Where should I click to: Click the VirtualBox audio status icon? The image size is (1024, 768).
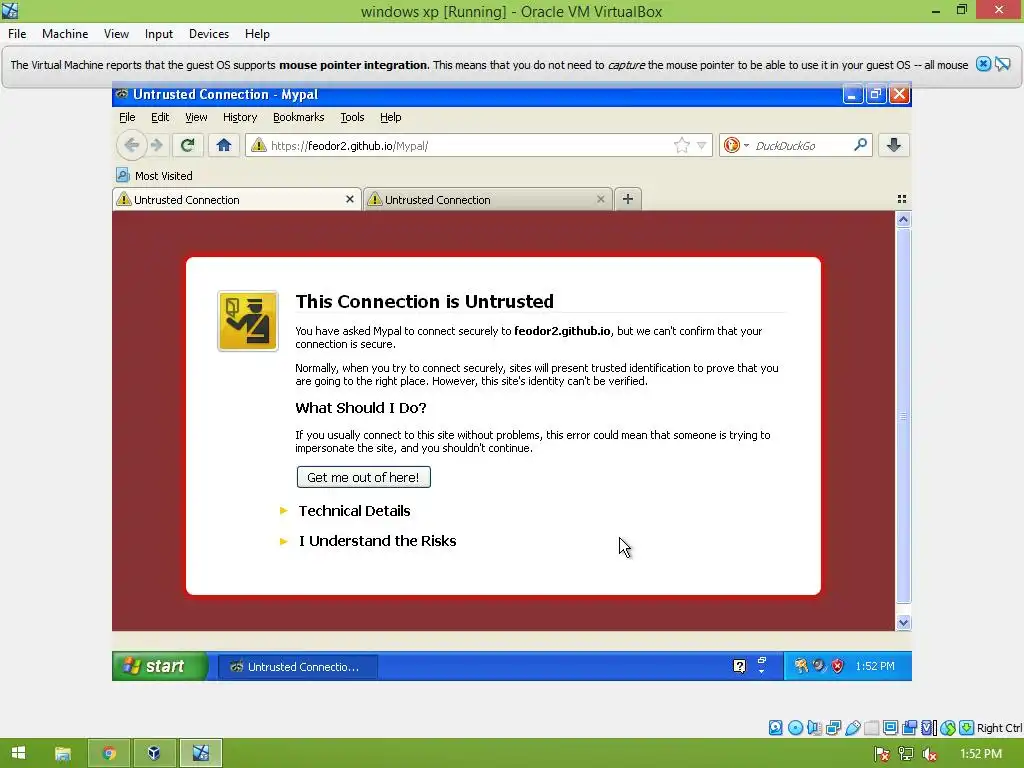pyautogui.click(x=814, y=728)
